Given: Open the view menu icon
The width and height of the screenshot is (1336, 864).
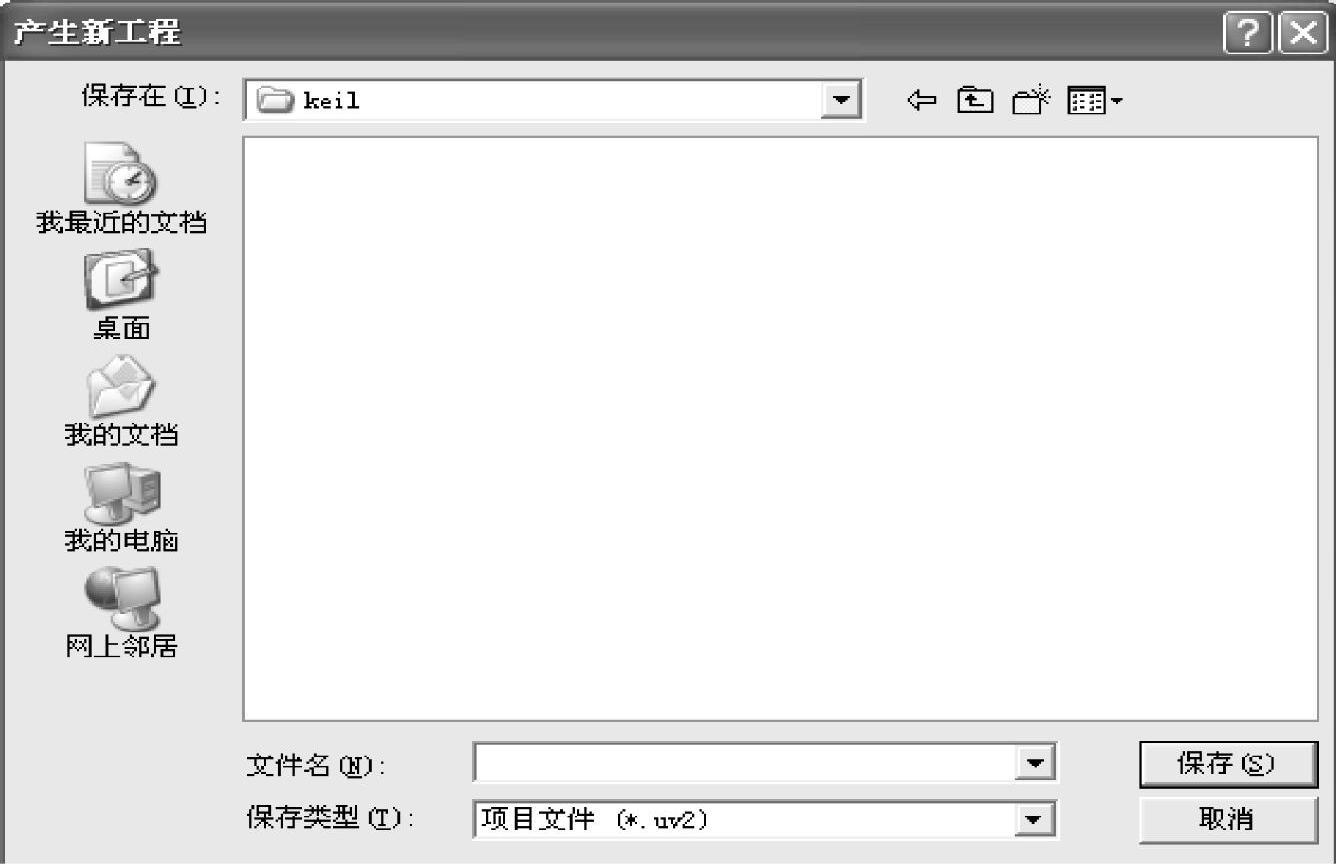Looking at the screenshot, I should [1095, 100].
